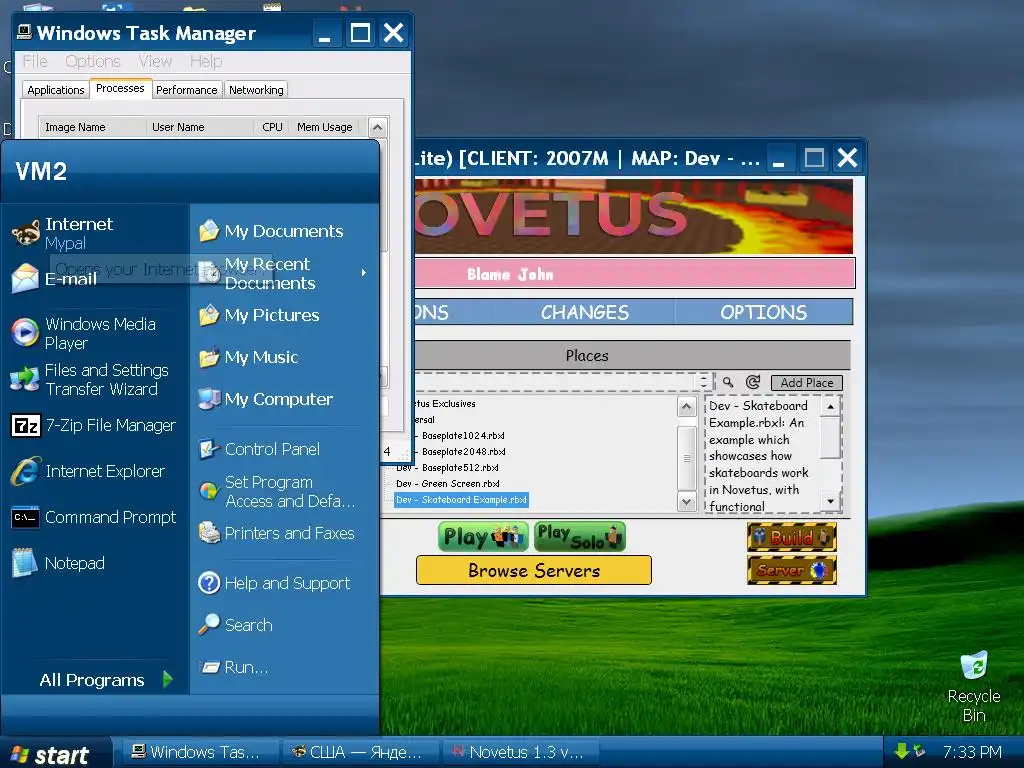The image size is (1024, 768).
Task: Switch to Applications tab in Task Manager
Action: pos(56,90)
